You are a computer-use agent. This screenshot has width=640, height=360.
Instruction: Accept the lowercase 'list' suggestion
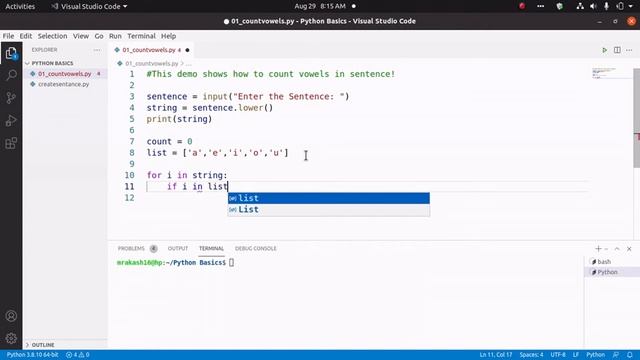point(329,198)
